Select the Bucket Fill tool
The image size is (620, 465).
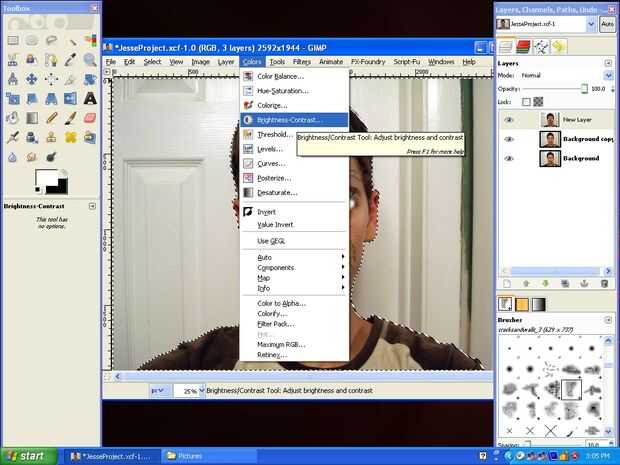(13, 118)
